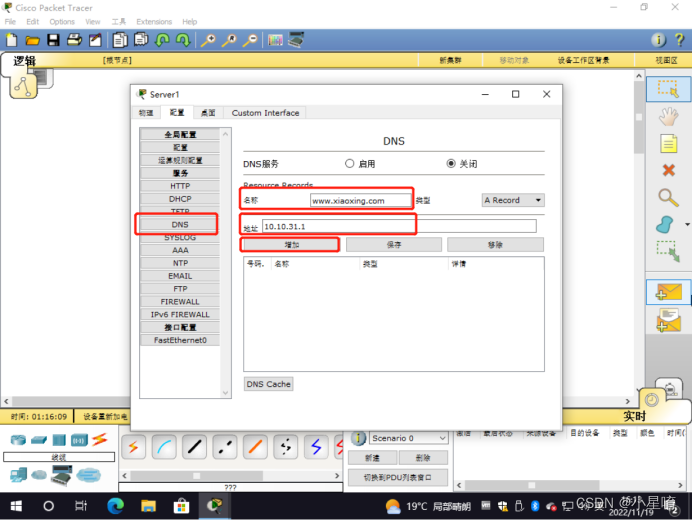Click the yellow help question mark icon
Image resolution: width=692 pixels, height=520 pixels.
[679, 40]
